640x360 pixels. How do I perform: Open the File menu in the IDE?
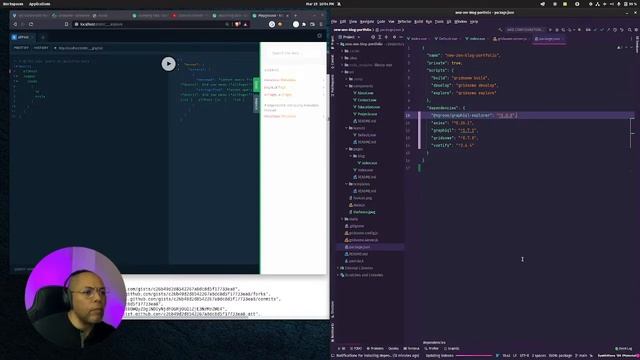point(335,21)
